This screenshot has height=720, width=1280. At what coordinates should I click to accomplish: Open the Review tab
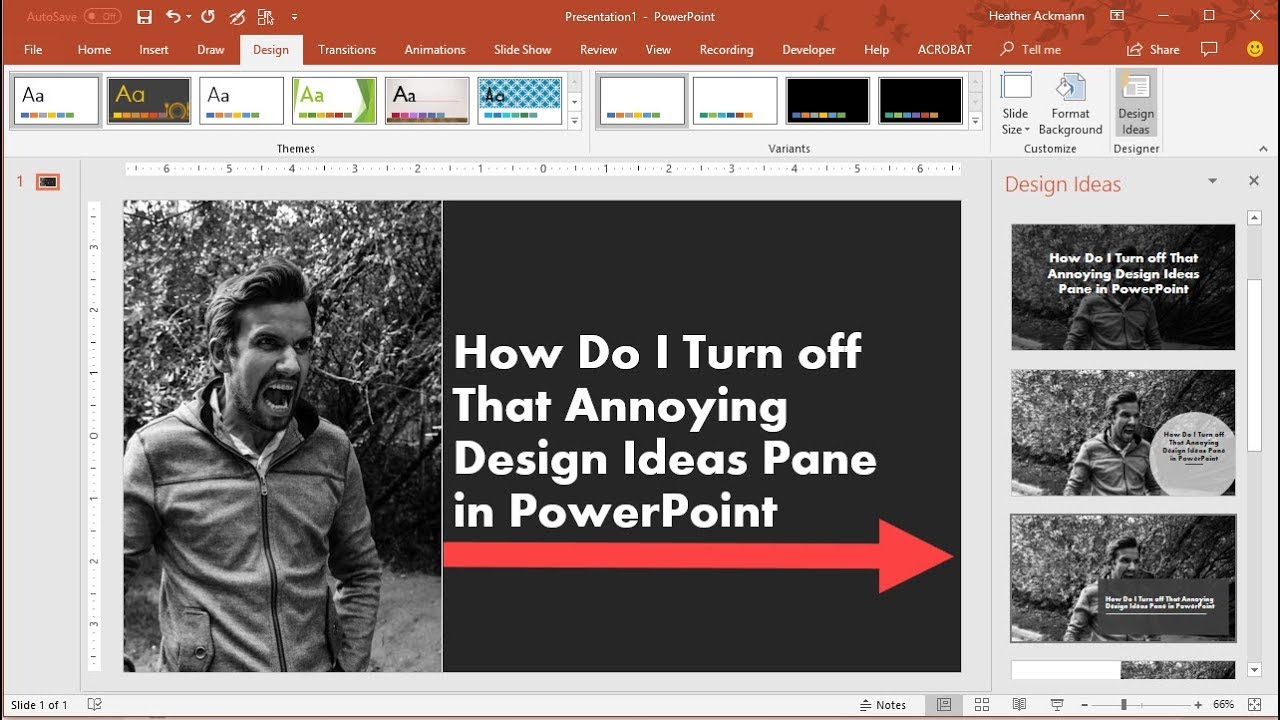[599, 49]
